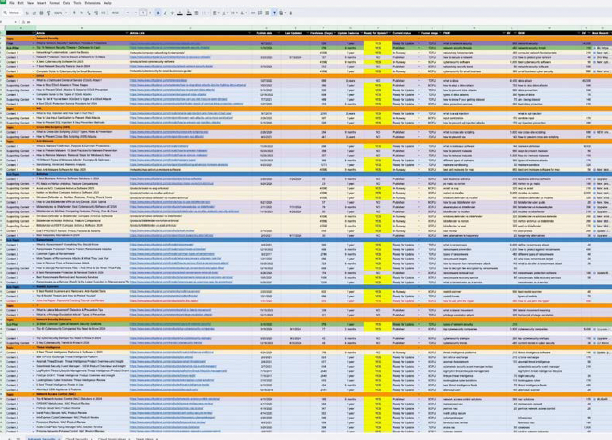This screenshot has width=612, height=440.
Task: Toggle strikethrough formatting in toolbar
Action: click(x=172, y=13)
